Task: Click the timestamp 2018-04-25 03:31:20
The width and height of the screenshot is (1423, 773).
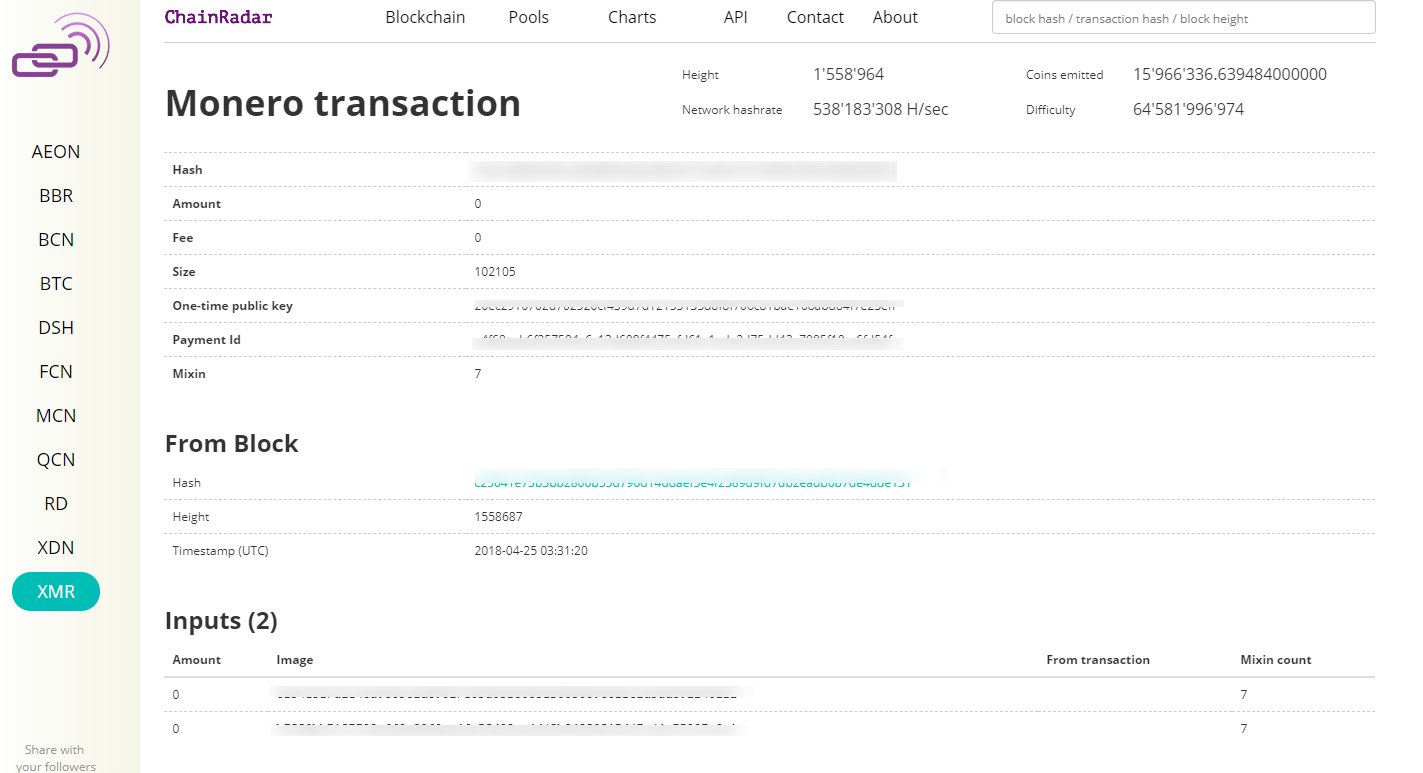Action: click(x=531, y=551)
